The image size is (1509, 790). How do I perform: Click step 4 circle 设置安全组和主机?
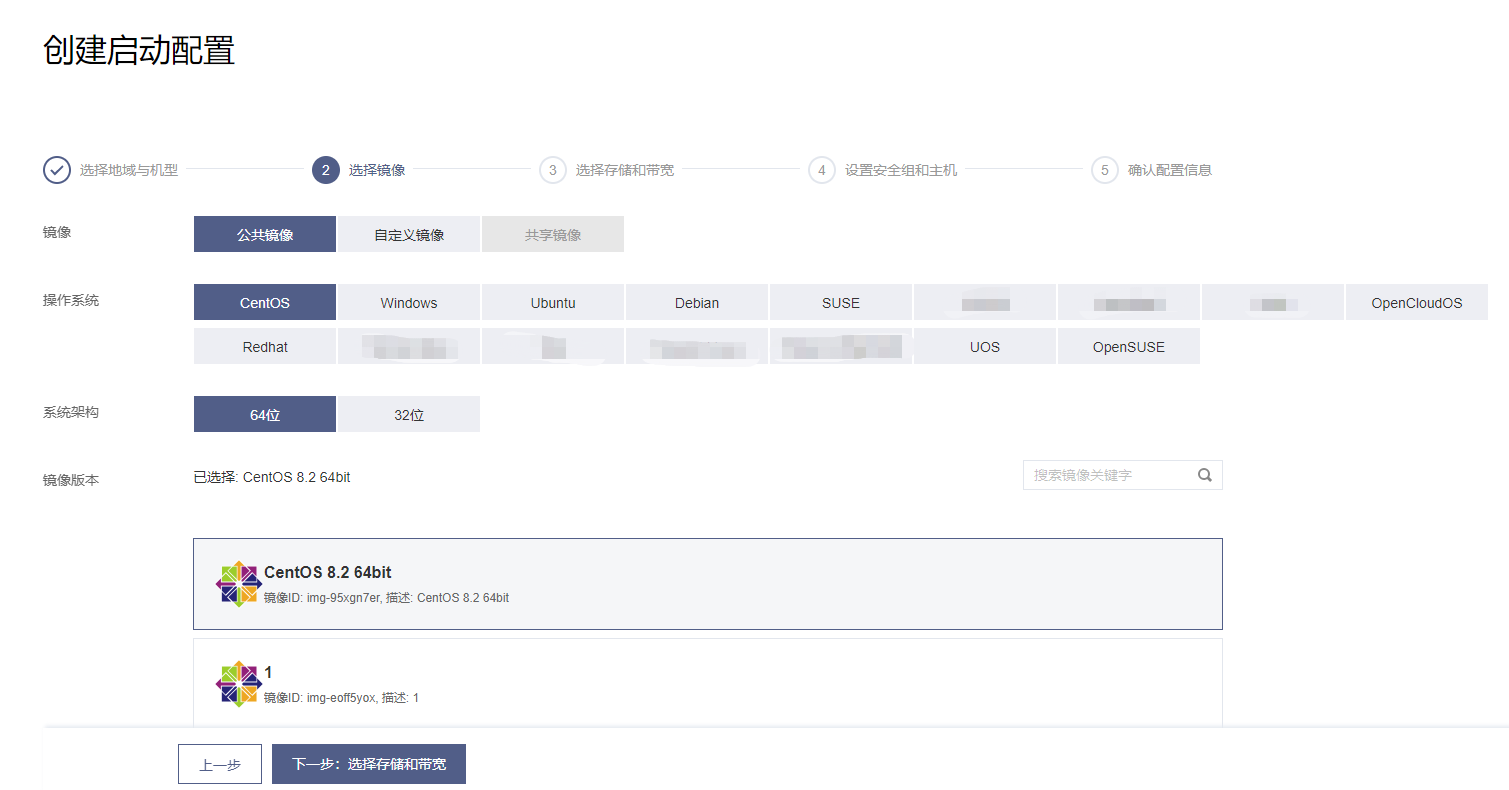click(x=821, y=170)
